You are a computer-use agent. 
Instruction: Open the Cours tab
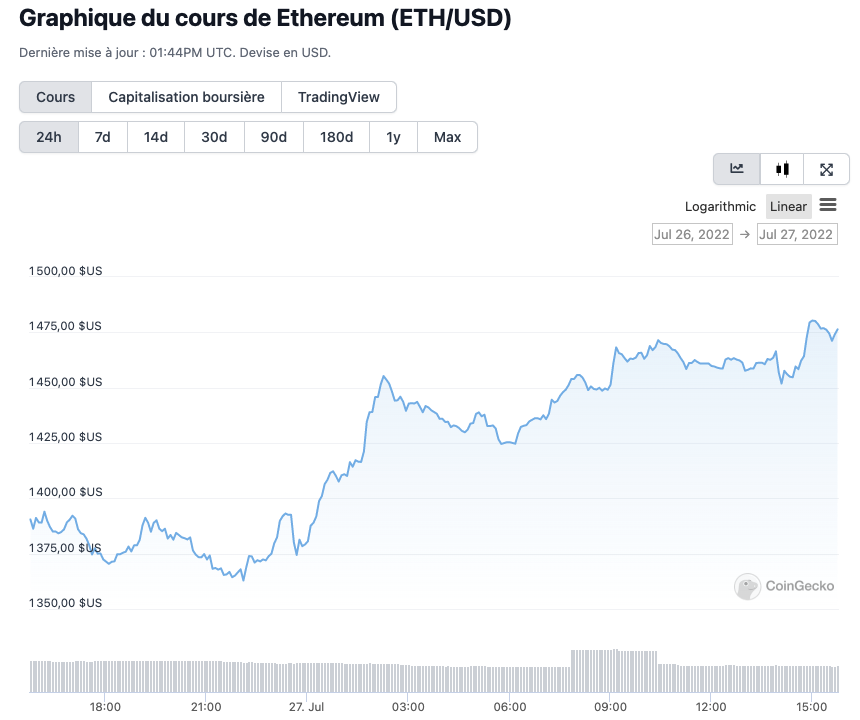(x=56, y=97)
